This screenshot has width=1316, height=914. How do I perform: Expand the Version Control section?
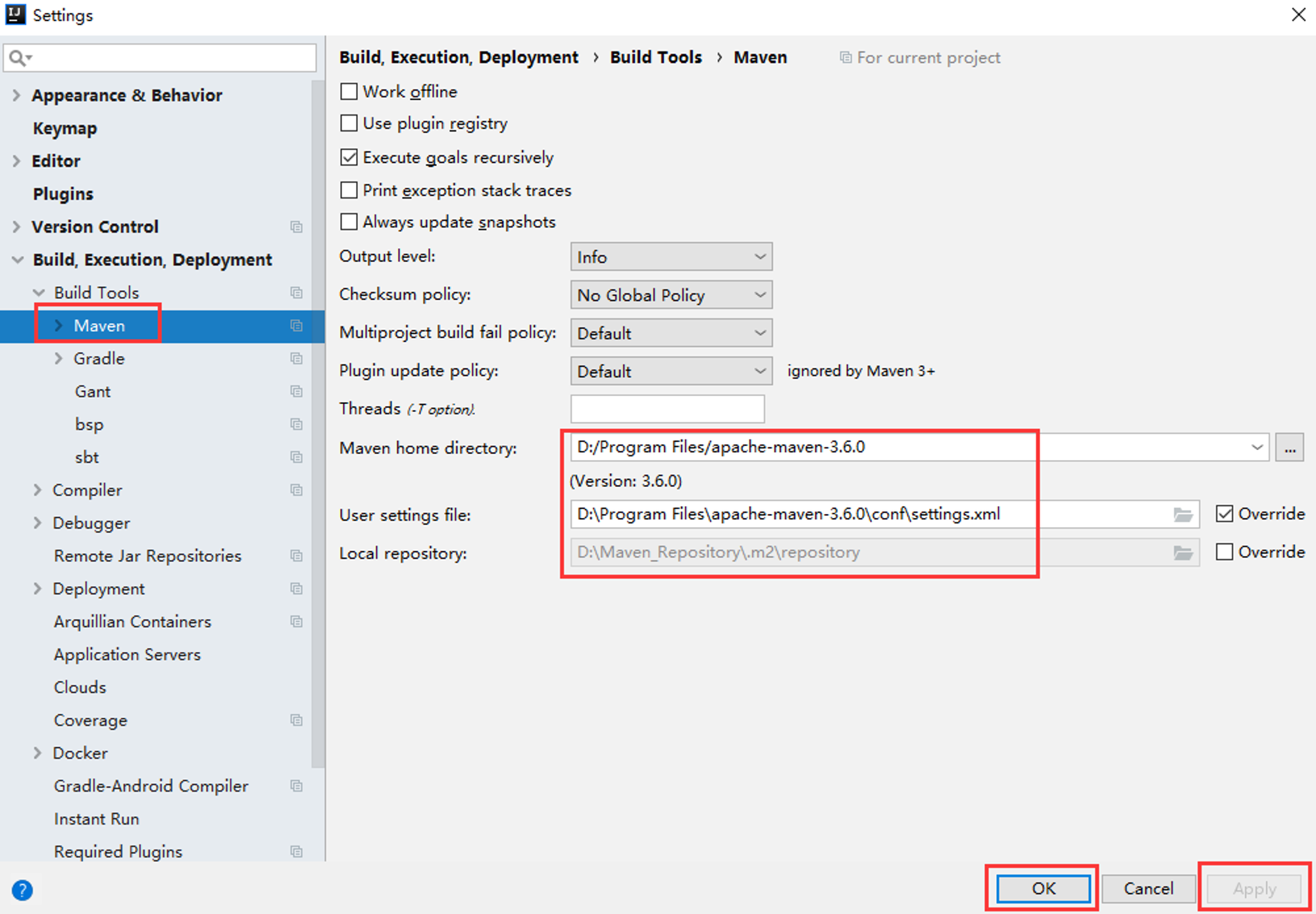(16, 227)
